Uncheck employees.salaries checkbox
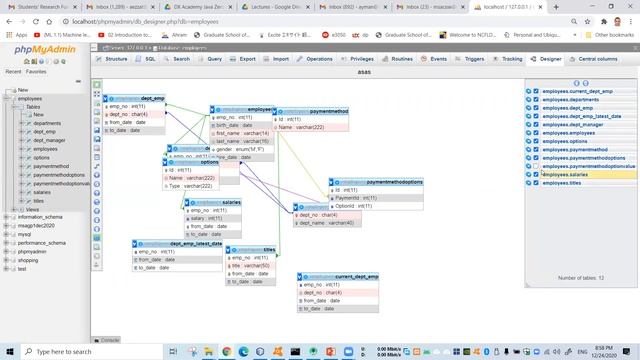The width and height of the screenshot is (640, 360). [536, 175]
